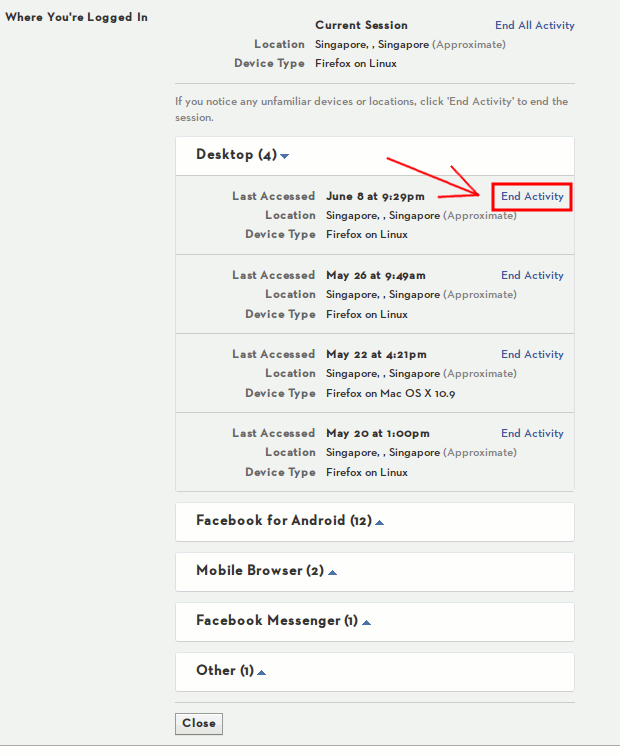
Task: End activity for June 8 9:29pm session
Action: coord(532,196)
